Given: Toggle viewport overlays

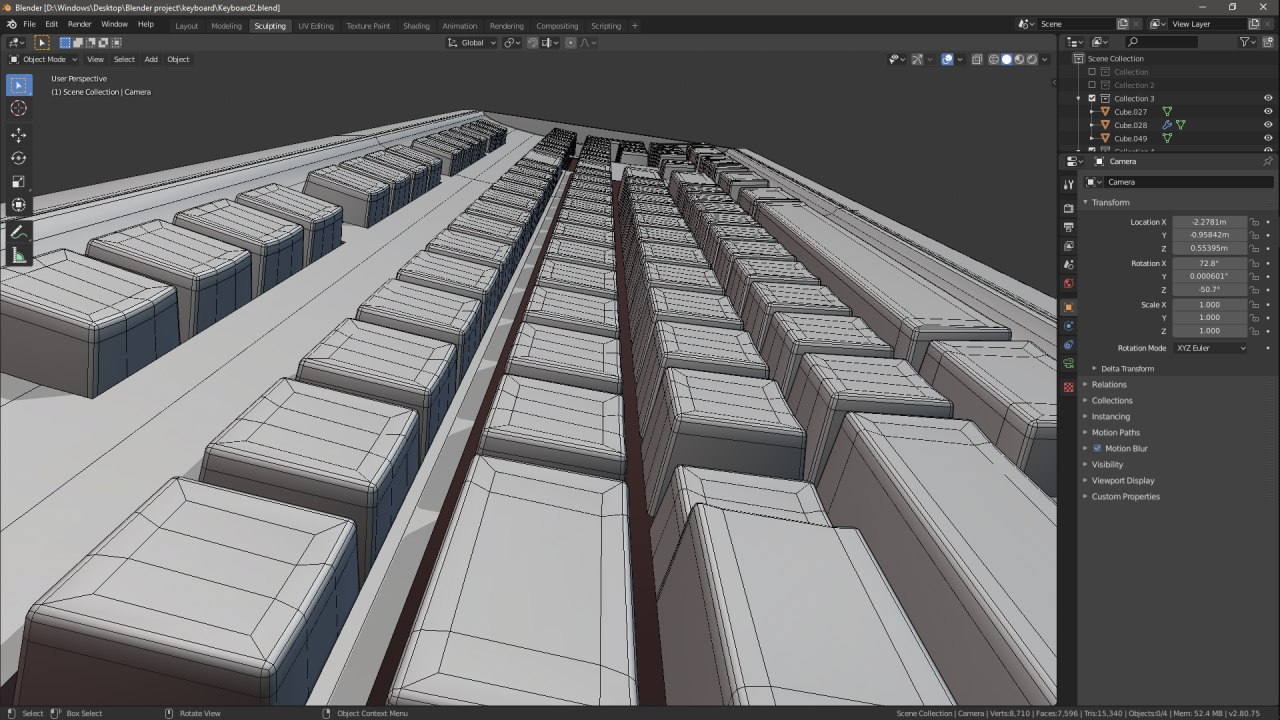Looking at the screenshot, I should [x=947, y=59].
